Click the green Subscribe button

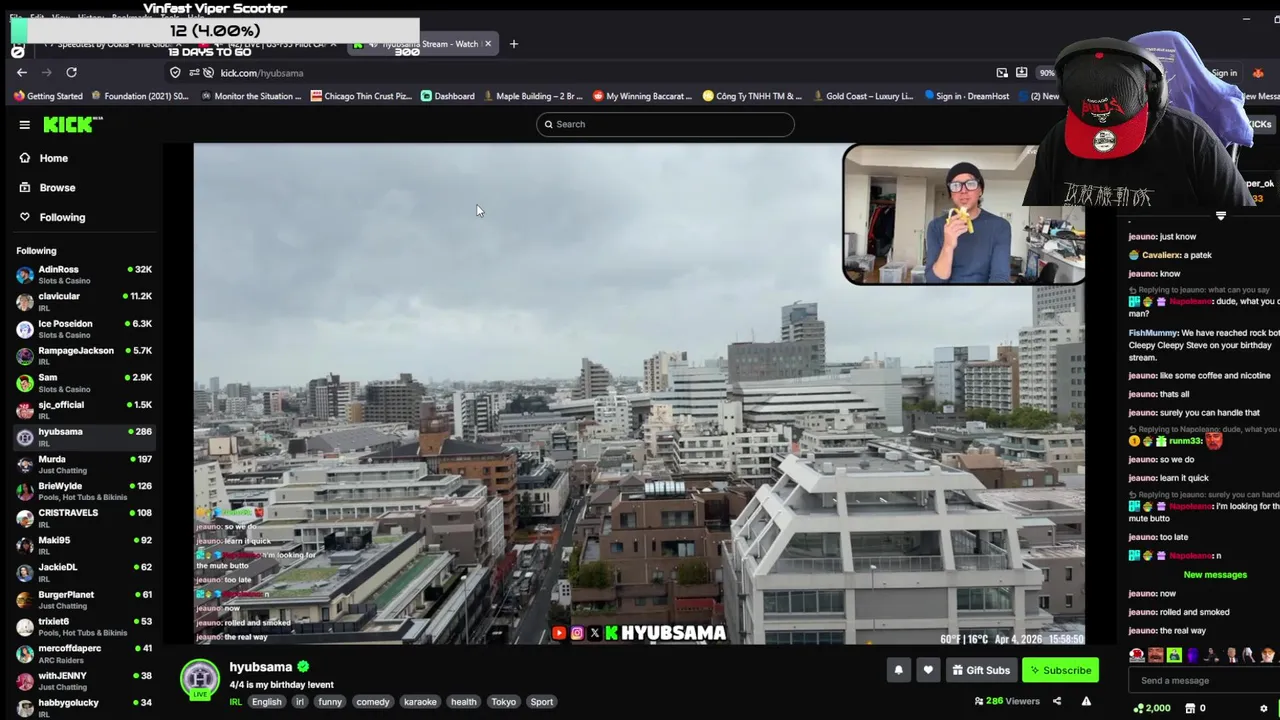pos(1060,670)
